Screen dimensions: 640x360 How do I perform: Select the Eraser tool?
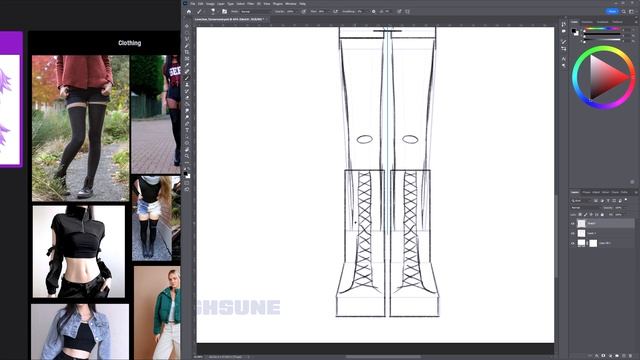tap(187, 98)
